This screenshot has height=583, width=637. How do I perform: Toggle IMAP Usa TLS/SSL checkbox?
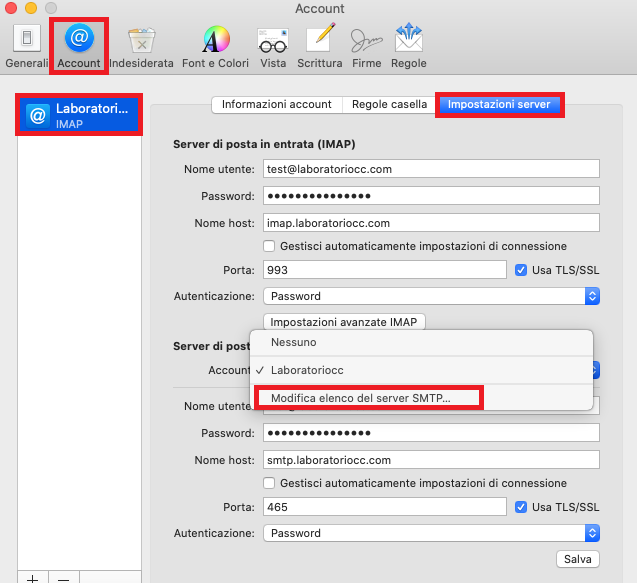(x=520, y=270)
